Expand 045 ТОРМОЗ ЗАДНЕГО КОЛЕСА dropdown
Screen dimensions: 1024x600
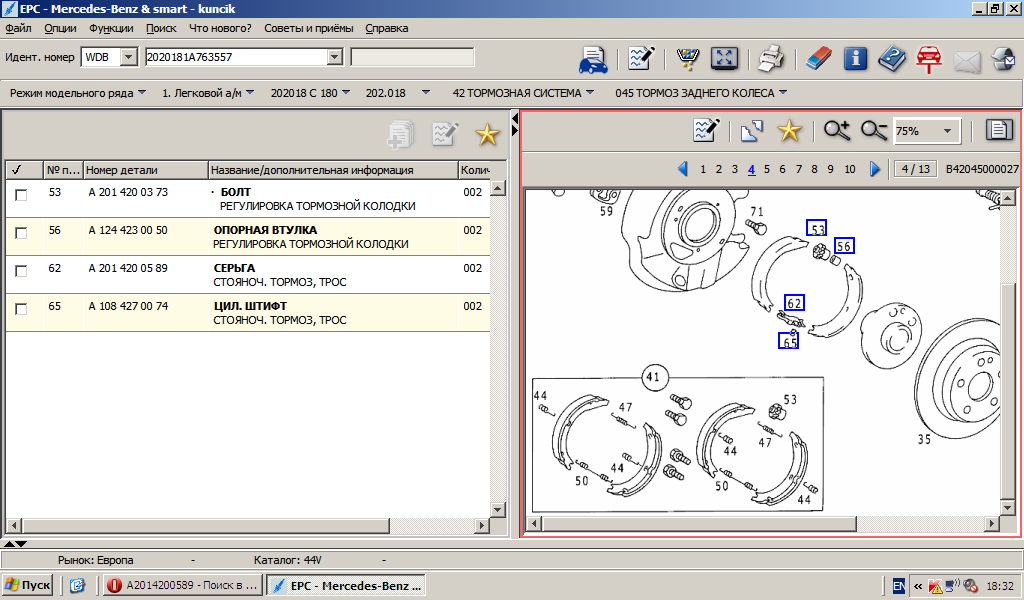coord(783,93)
